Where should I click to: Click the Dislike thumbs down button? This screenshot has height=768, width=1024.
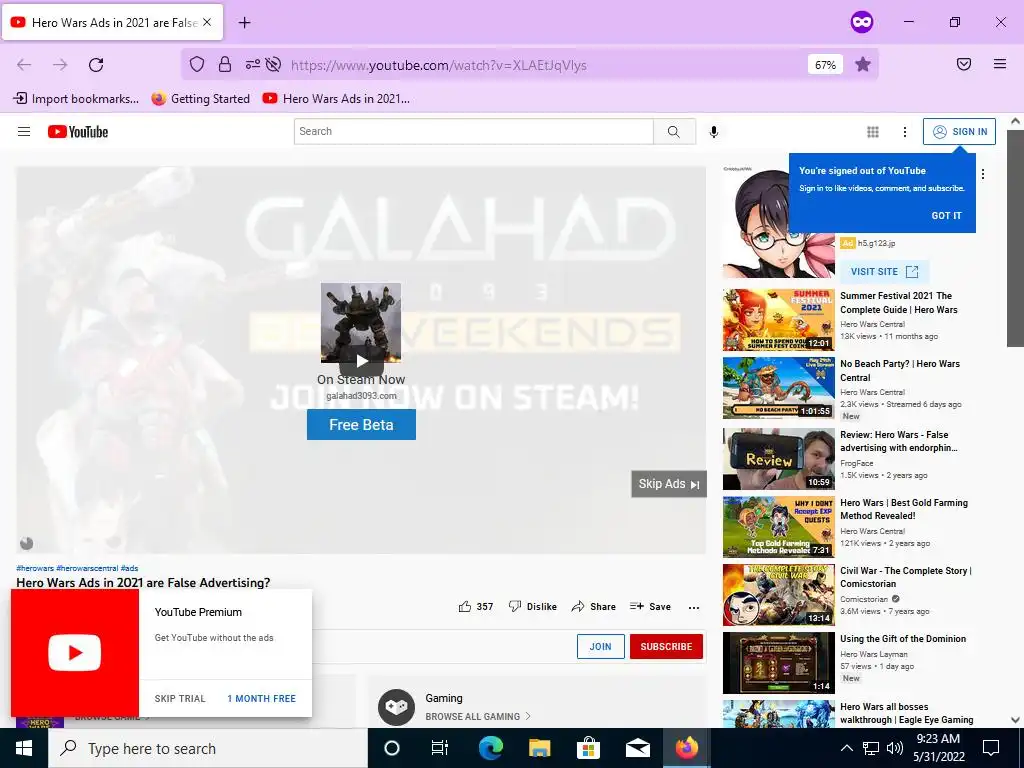coord(532,607)
